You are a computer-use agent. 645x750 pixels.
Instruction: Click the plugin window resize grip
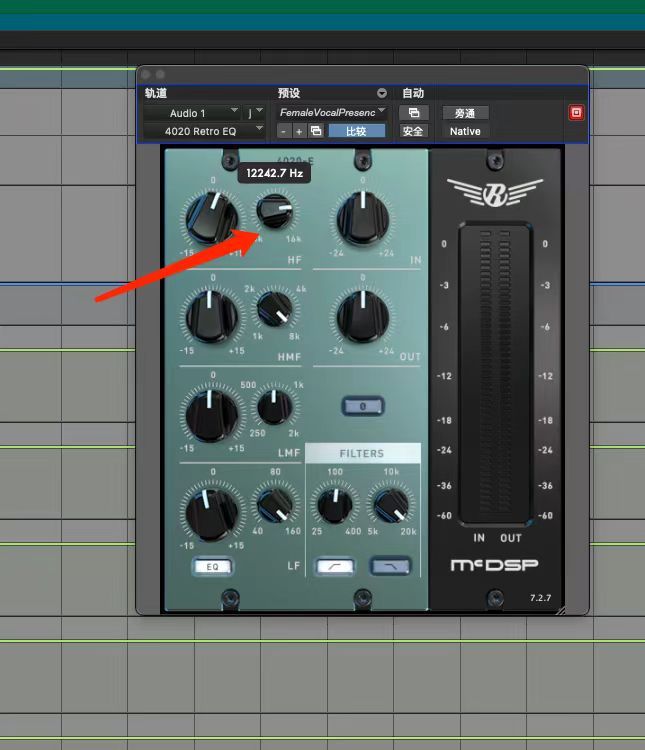click(x=561, y=610)
